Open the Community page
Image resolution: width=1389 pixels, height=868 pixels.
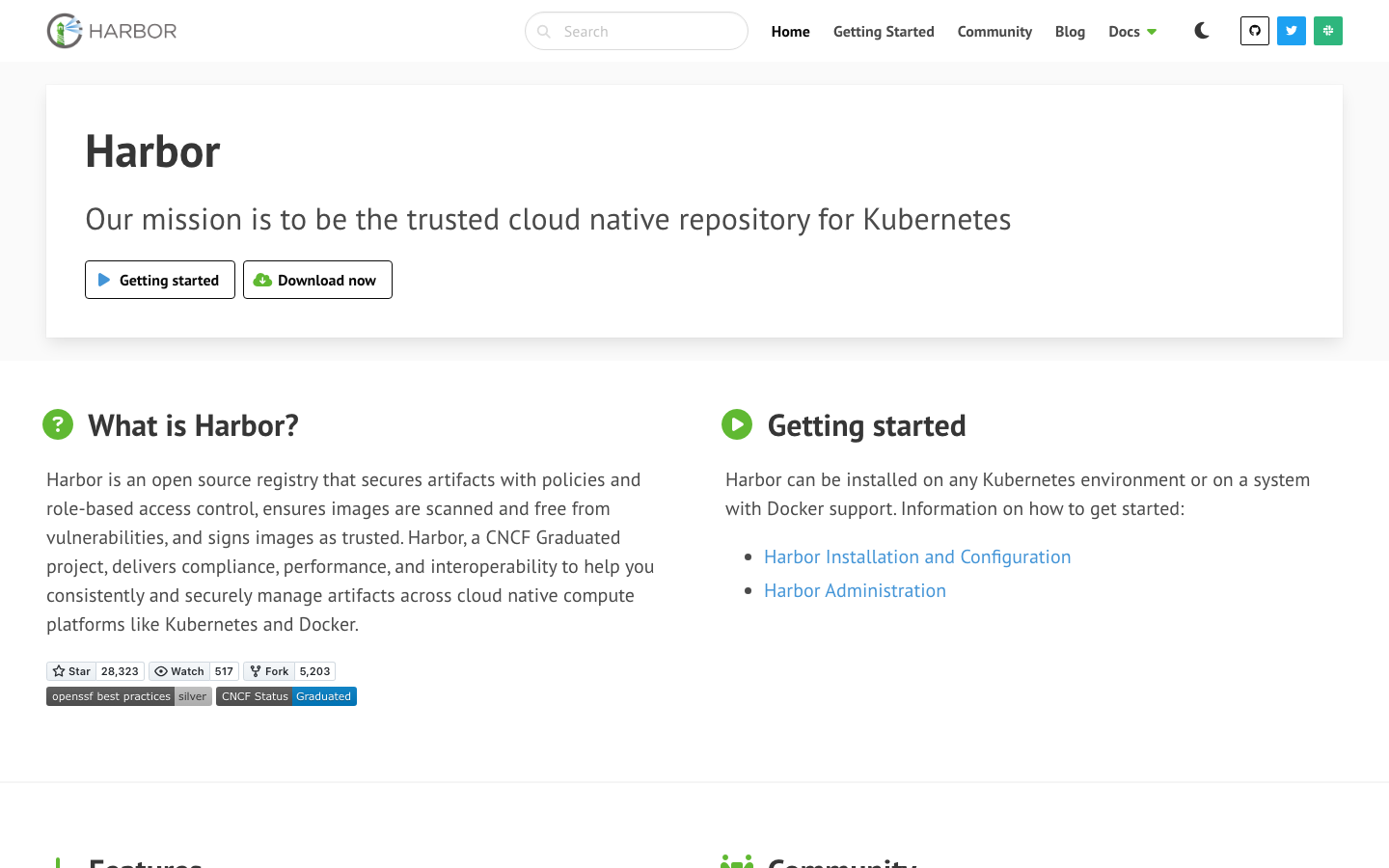point(994,32)
